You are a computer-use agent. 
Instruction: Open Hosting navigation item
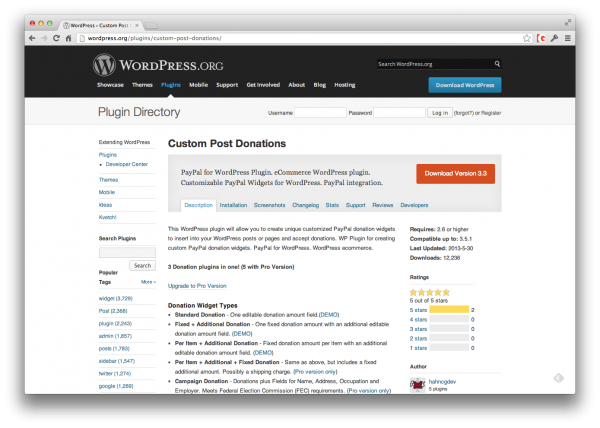coord(345,85)
